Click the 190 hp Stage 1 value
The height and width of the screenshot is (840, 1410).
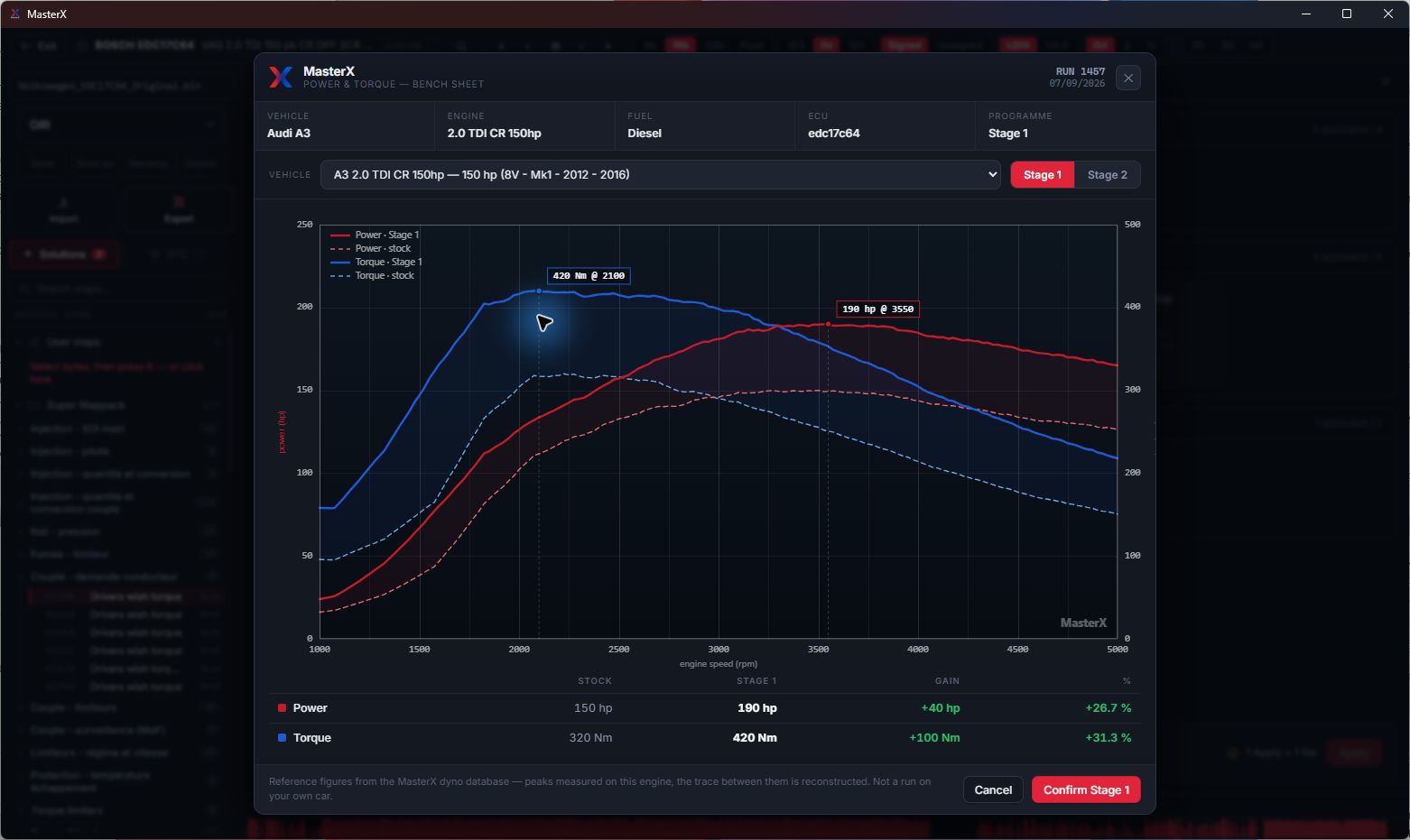[757, 708]
